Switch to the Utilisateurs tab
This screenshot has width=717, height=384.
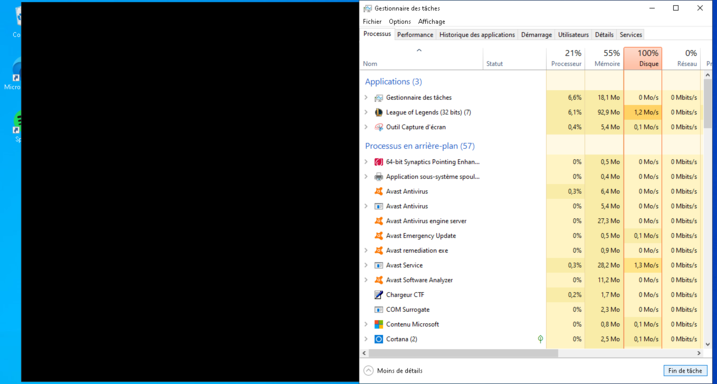(573, 35)
